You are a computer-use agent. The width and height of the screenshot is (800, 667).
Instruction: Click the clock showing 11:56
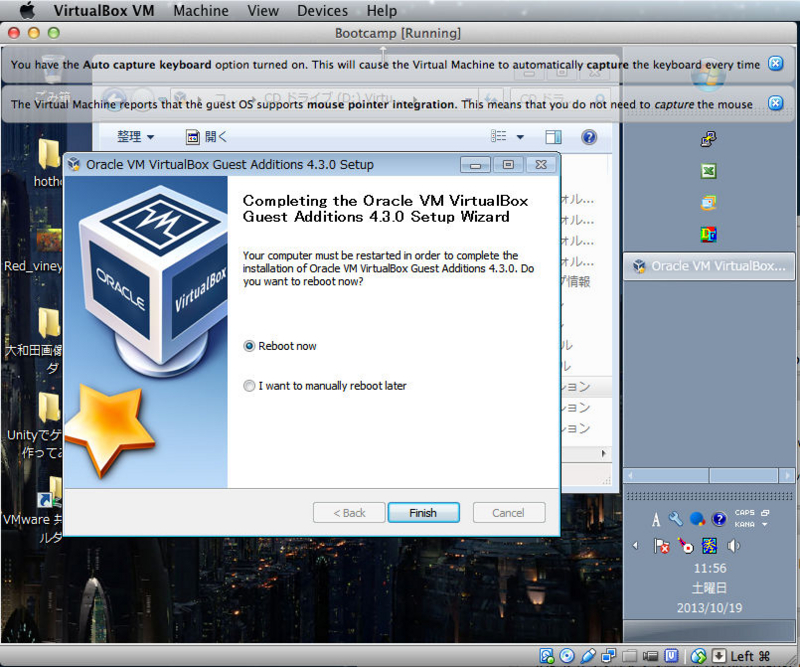(x=710, y=568)
